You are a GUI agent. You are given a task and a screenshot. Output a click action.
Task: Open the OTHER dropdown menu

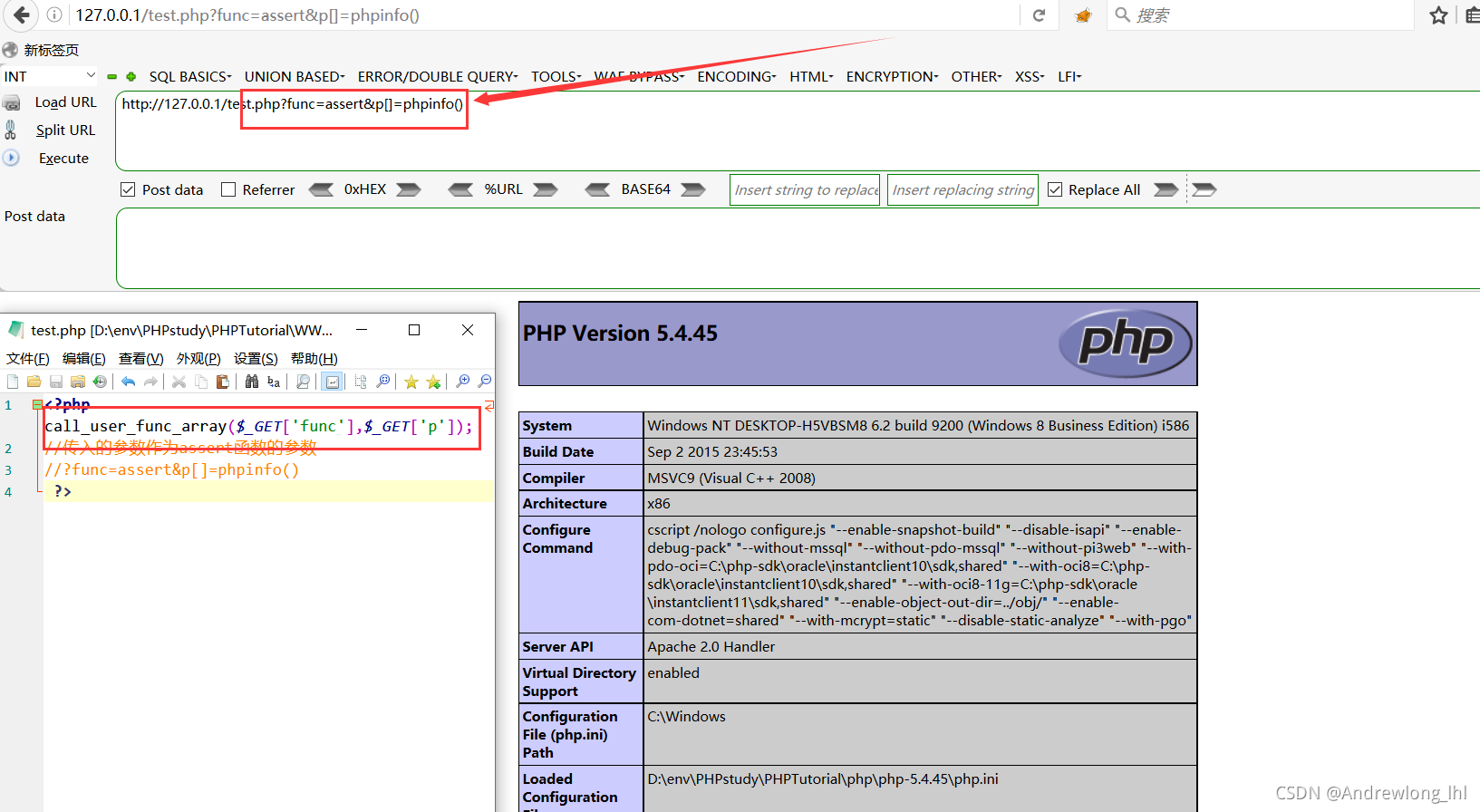[x=976, y=77]
